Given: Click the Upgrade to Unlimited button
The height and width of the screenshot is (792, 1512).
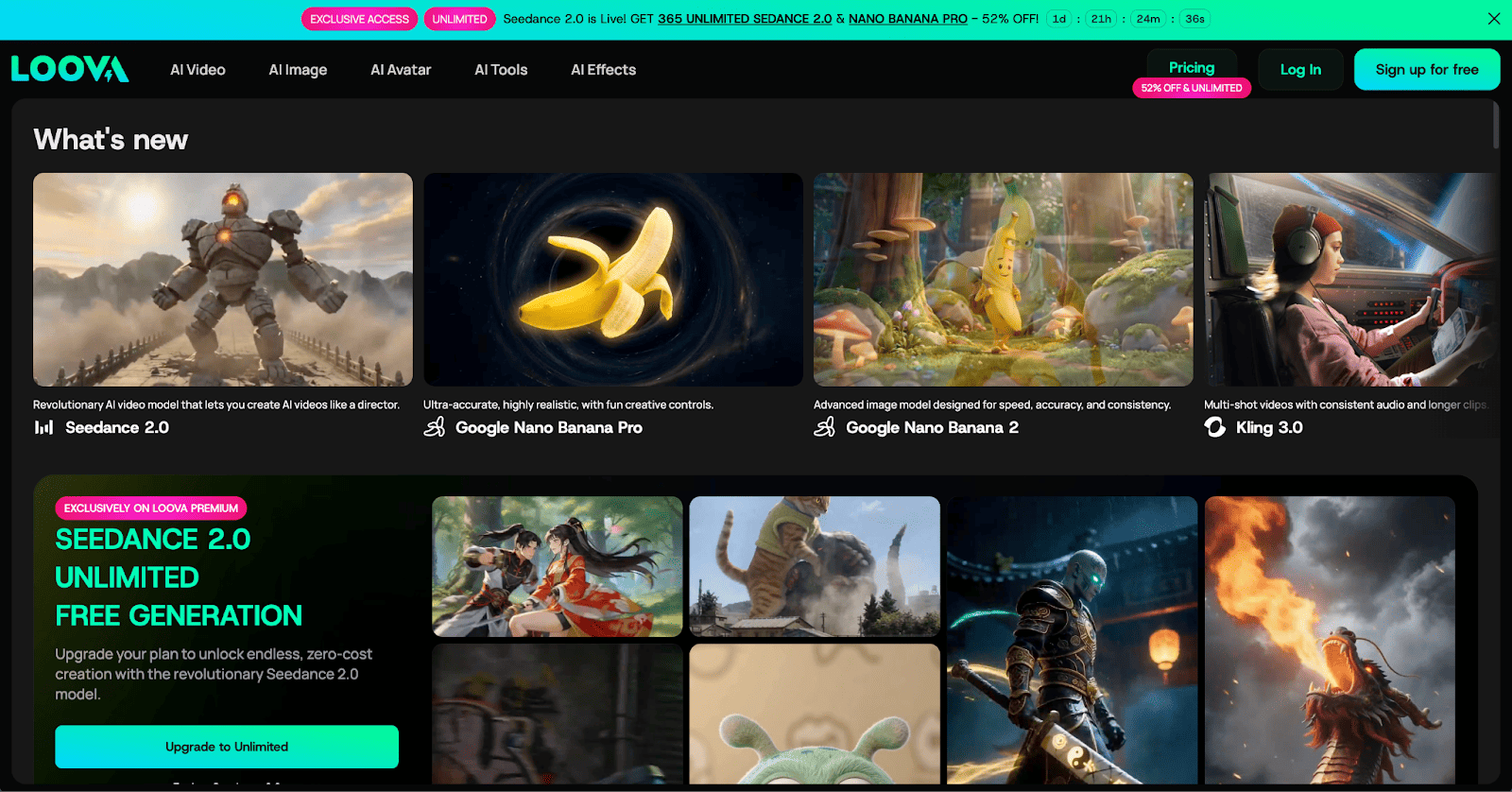Looking at the screenshot, I should point(227,747).
